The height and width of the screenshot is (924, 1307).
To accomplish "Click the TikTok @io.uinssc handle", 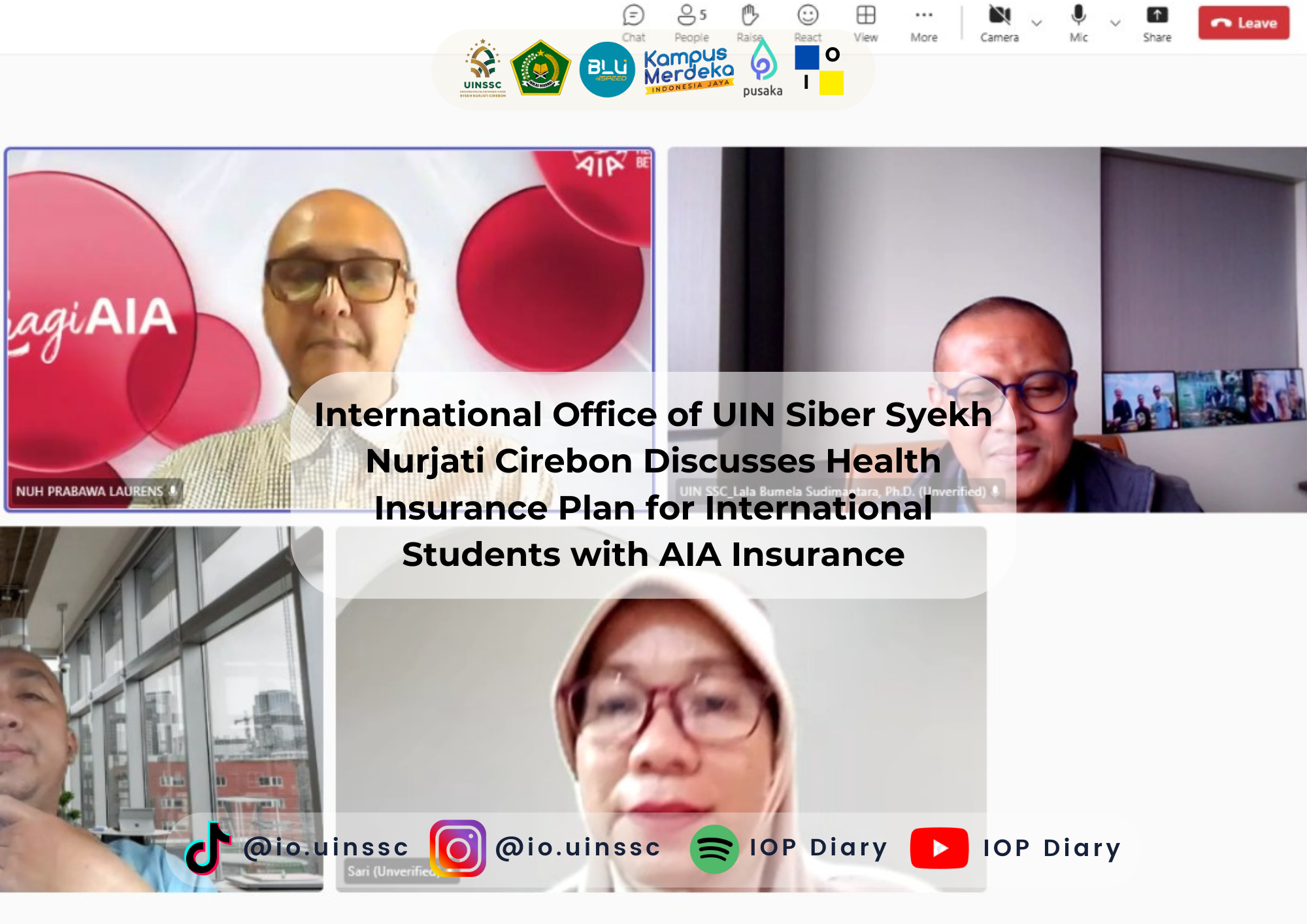I will pos(326,848).
